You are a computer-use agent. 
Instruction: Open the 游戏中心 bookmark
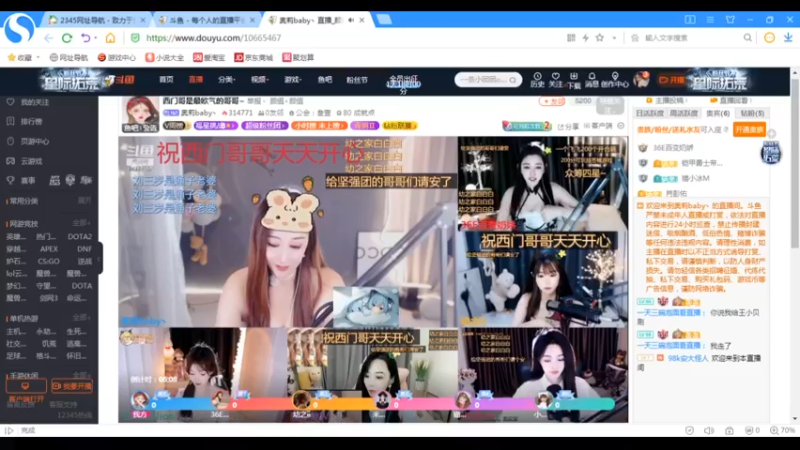pyautogui.click(x=116, y=58)
